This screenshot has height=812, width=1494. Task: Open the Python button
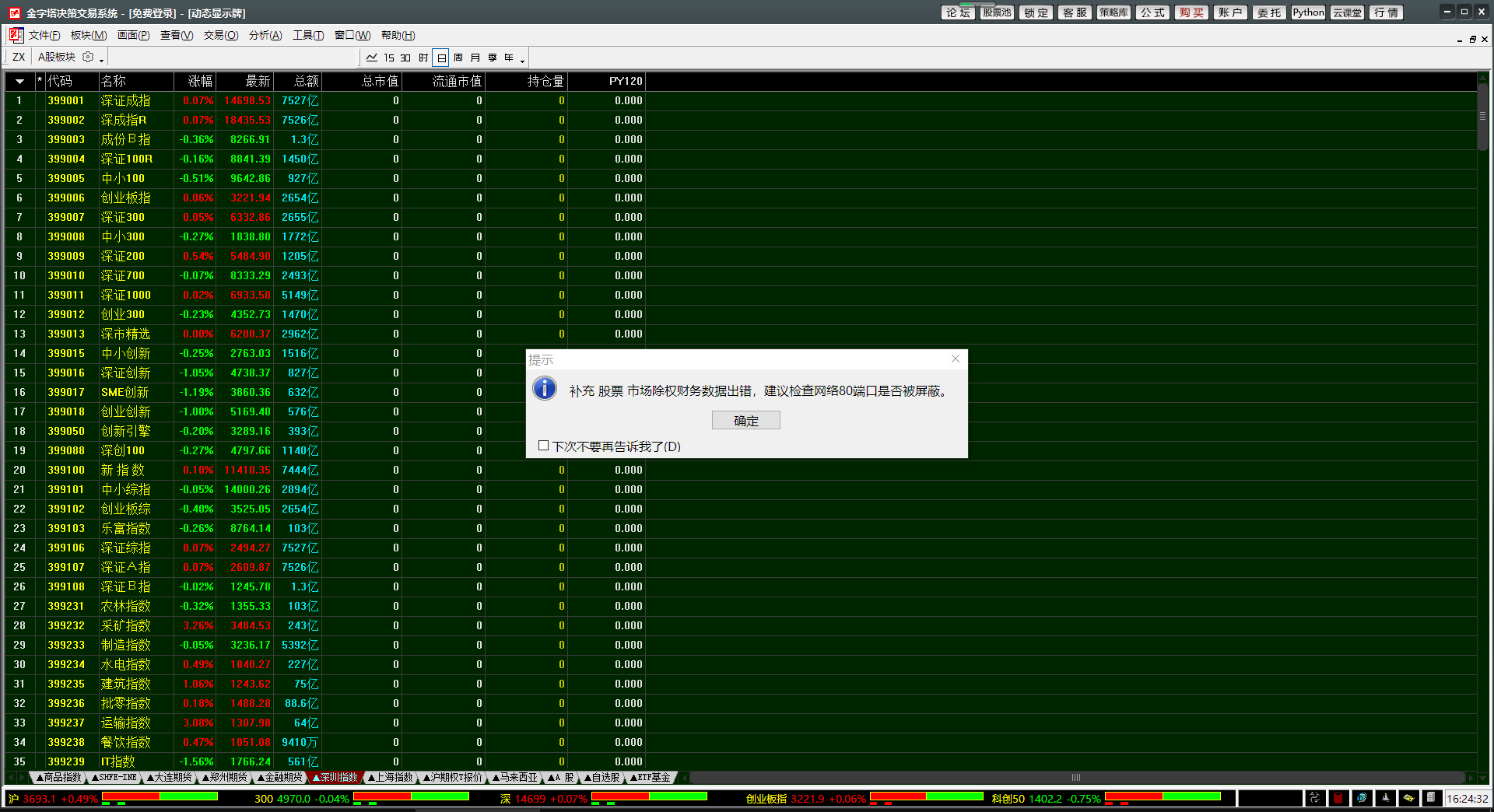[x=1308, y=12]
